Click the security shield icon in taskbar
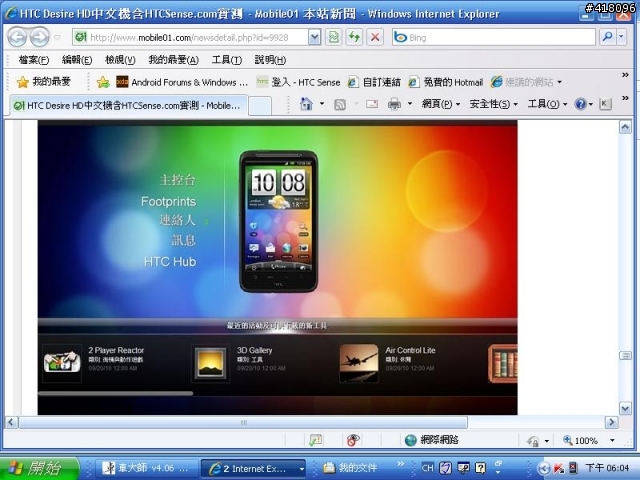The width and height of the screenshot is (640, 480). click(x=445, y=468)
